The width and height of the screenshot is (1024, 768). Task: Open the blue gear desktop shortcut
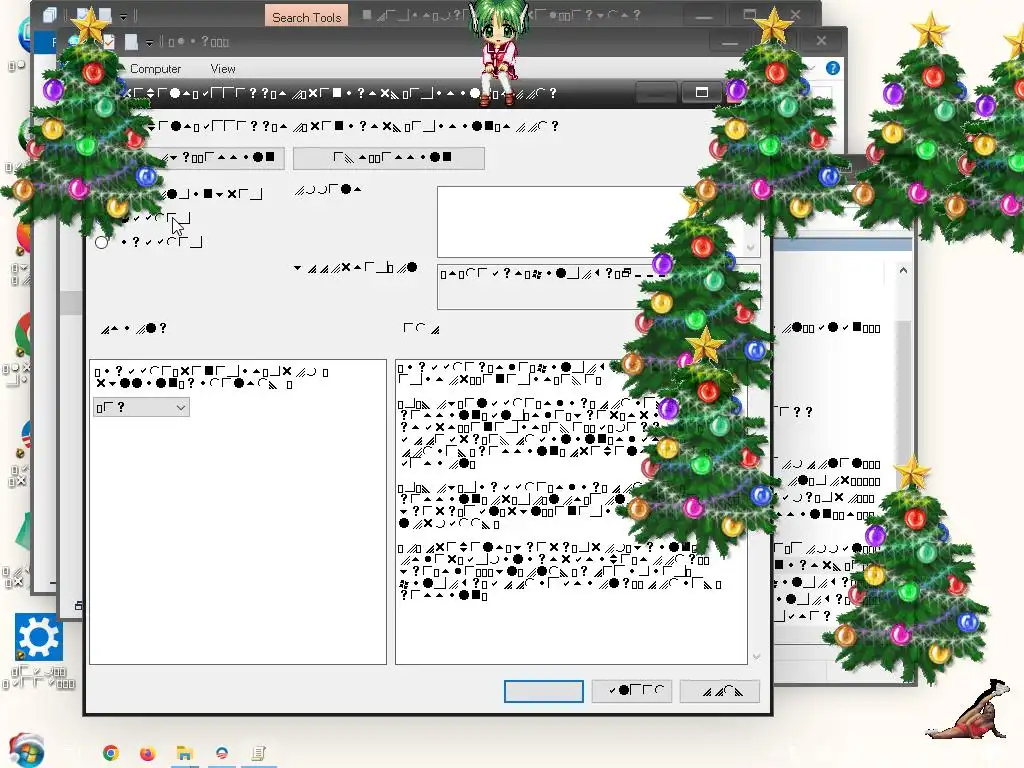pos(39,637)
